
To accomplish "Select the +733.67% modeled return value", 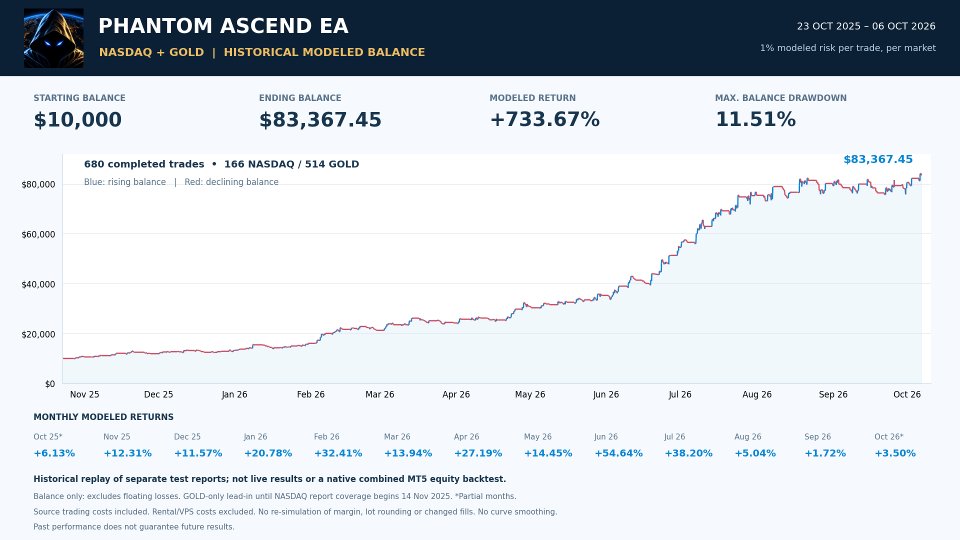I will click(x=544, y=119).
